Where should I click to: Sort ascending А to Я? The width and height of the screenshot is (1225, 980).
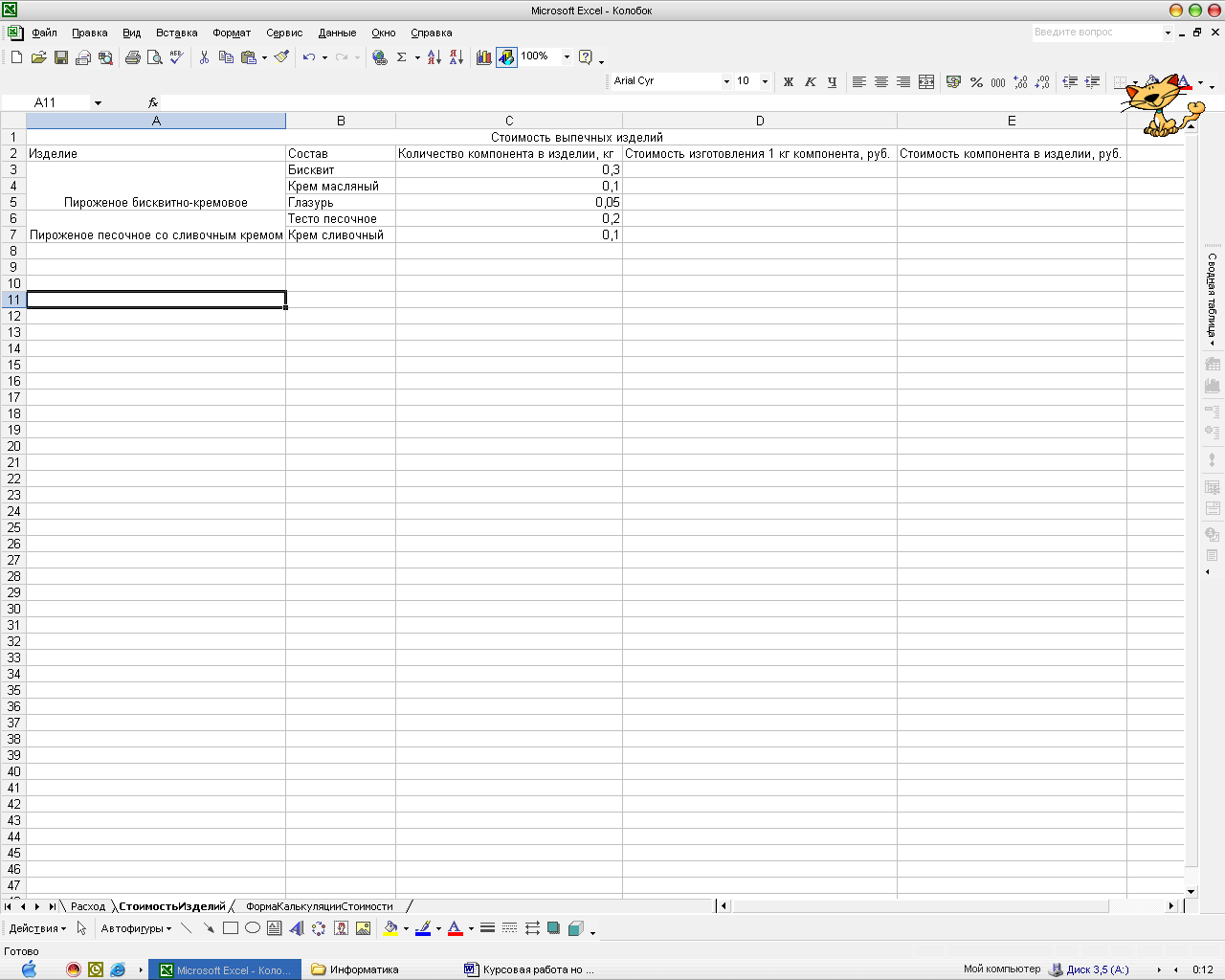(434, 57)
